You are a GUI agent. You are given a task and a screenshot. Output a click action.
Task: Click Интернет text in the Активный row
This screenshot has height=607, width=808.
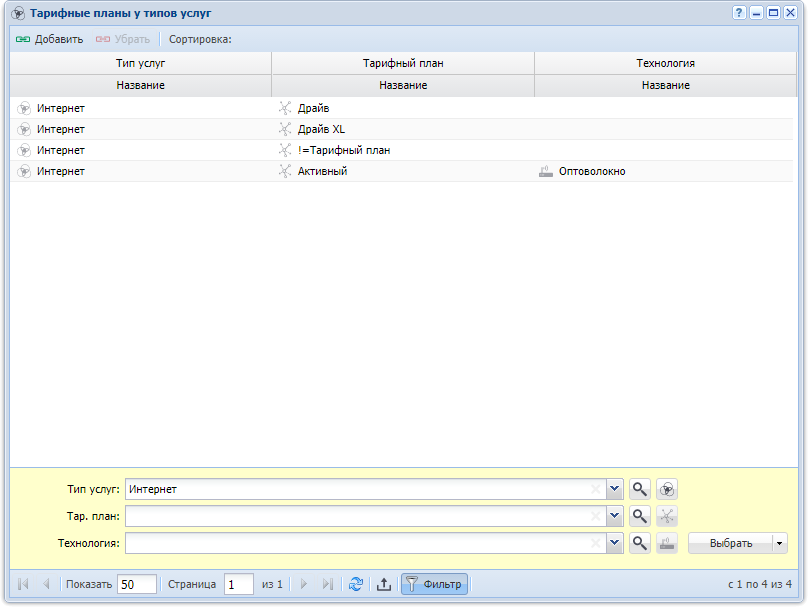[61, 171]
